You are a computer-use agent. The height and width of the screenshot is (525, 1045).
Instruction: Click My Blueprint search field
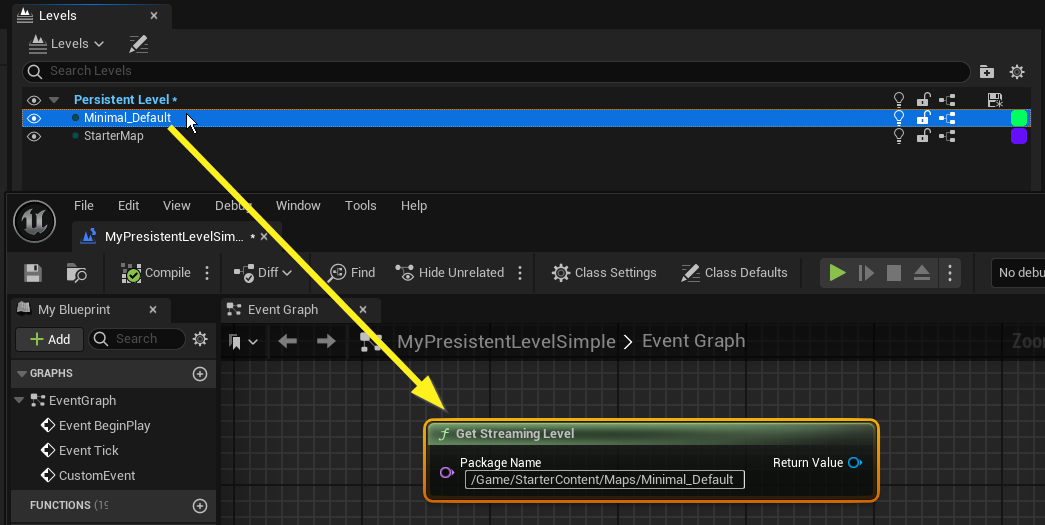pos(137,339)
